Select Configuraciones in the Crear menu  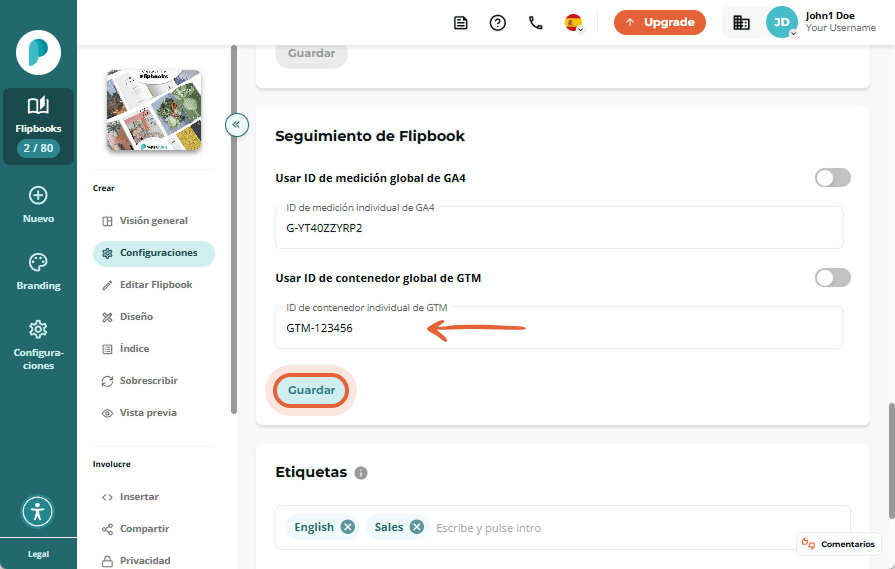pos(154,253)
